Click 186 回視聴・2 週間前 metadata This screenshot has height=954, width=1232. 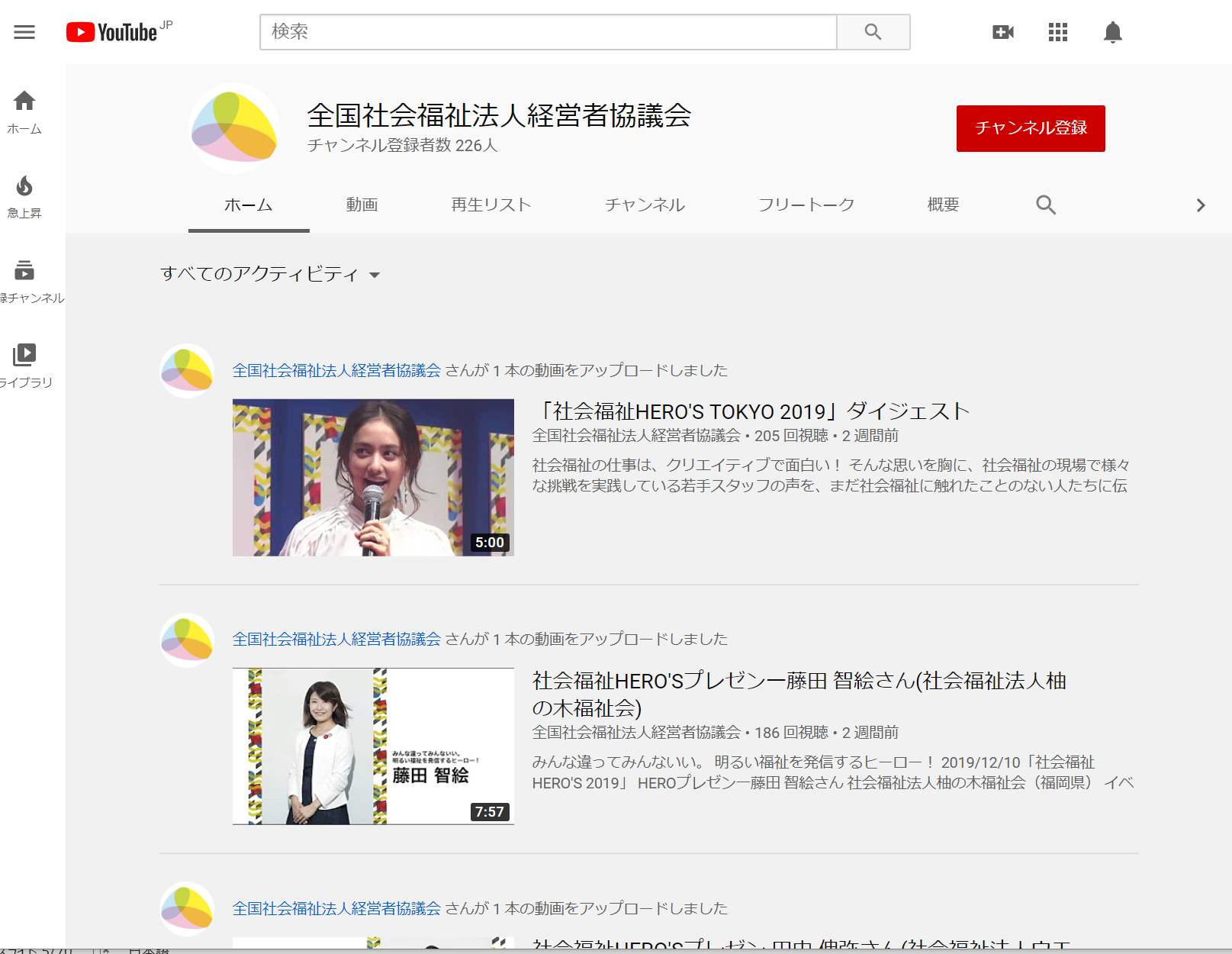[x=827, y=733]
